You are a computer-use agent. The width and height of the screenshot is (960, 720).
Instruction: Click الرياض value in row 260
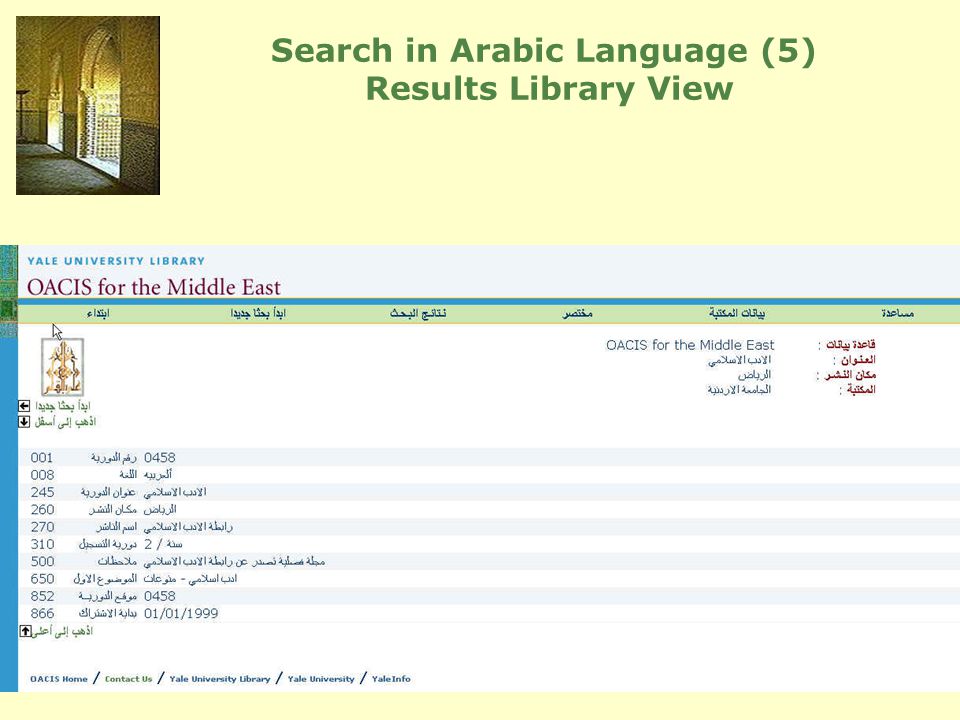160,509
